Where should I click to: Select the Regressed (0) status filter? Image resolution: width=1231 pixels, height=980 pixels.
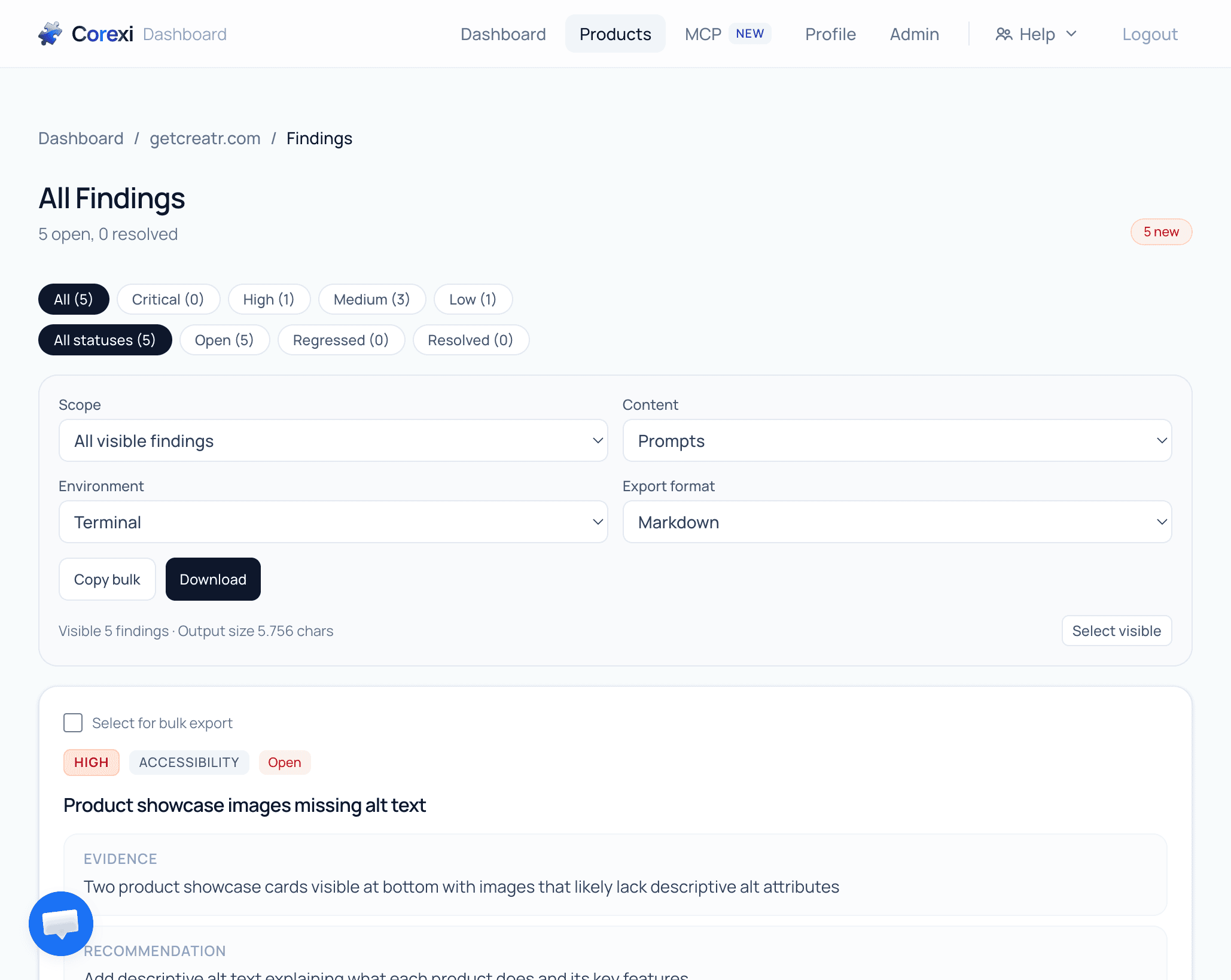click(x=341, y=340)
